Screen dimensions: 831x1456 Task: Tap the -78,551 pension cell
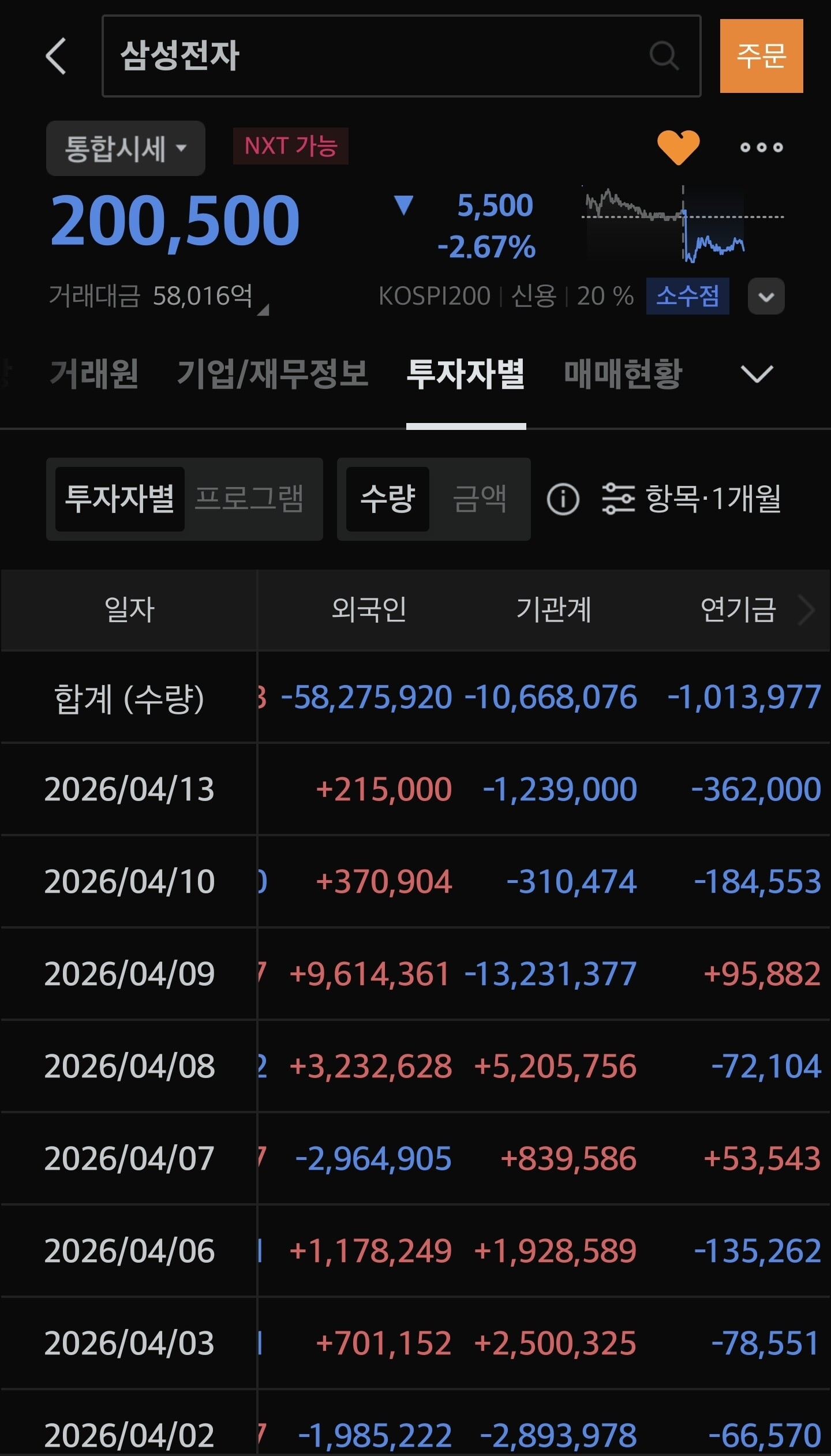pos(766,1343)
